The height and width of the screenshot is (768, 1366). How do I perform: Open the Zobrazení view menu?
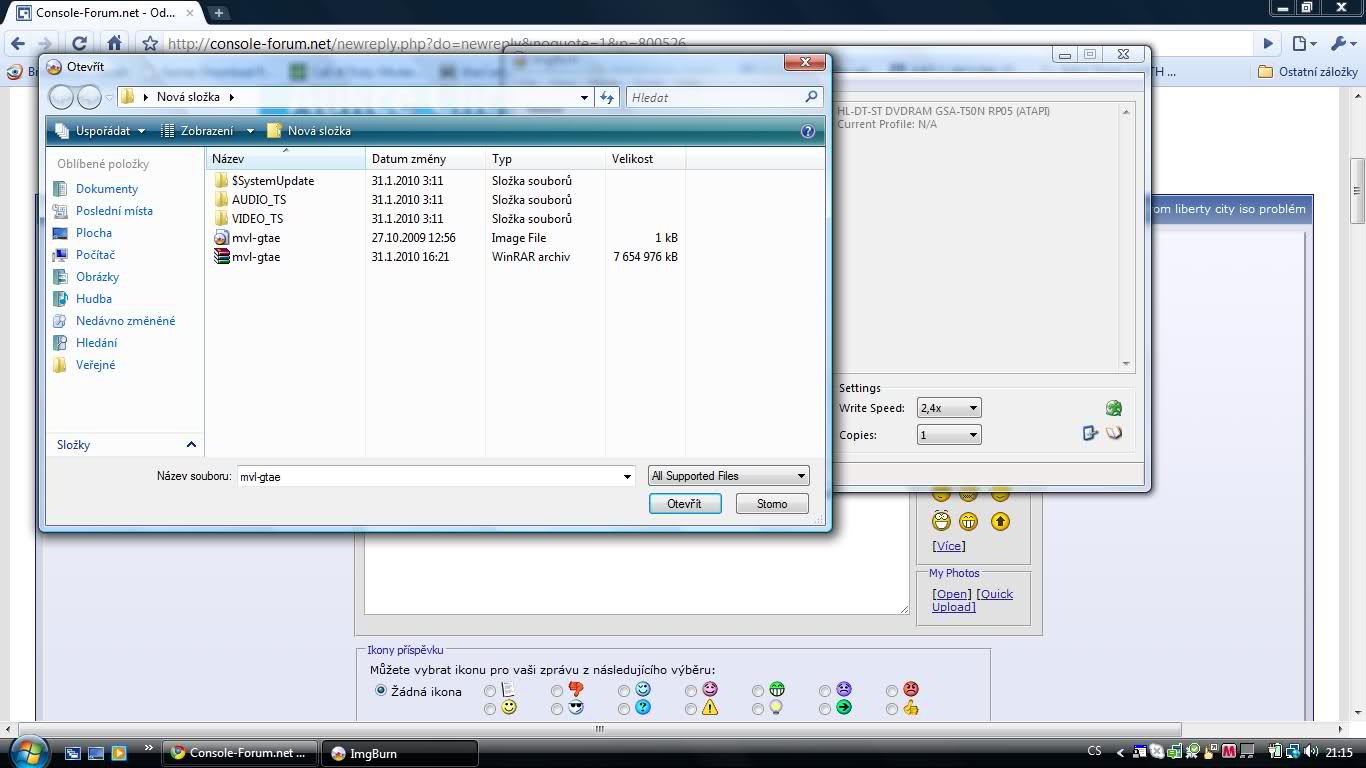(208, 131)
